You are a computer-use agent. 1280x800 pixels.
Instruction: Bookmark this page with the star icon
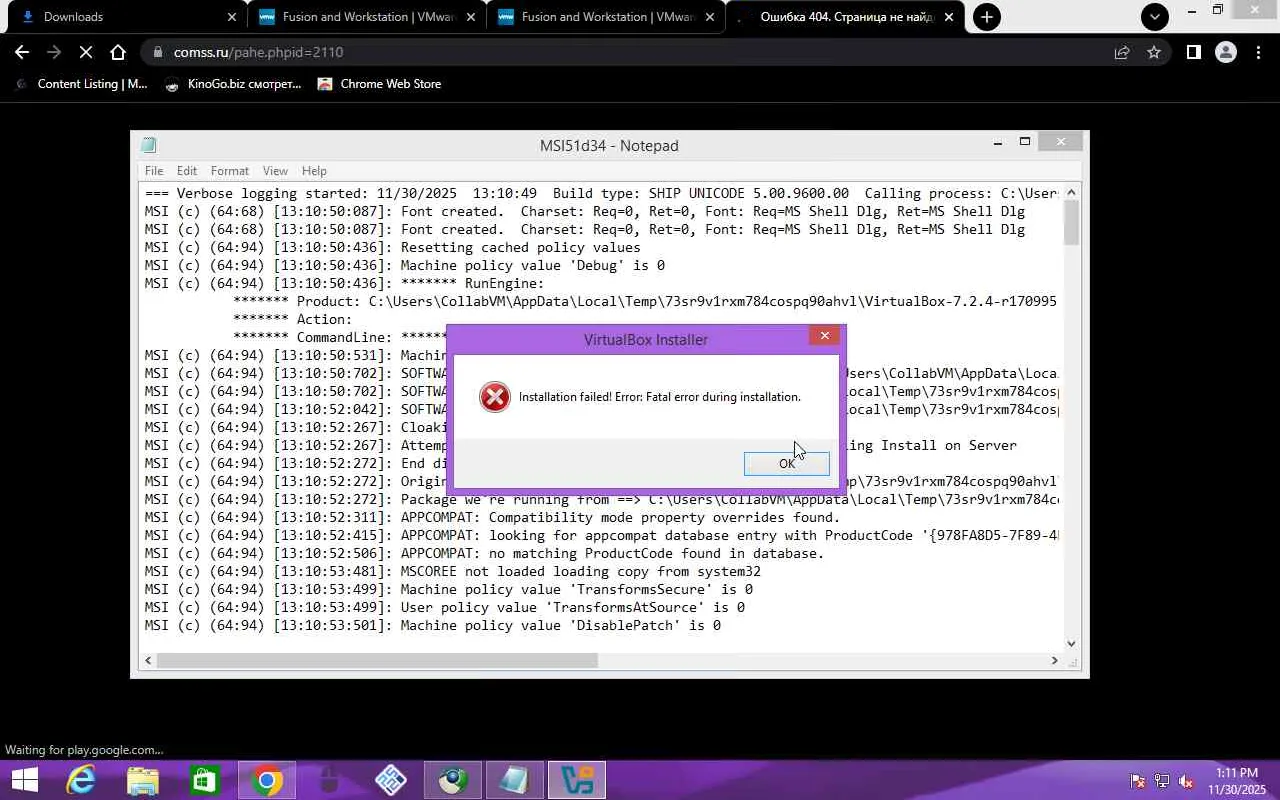1154,52
